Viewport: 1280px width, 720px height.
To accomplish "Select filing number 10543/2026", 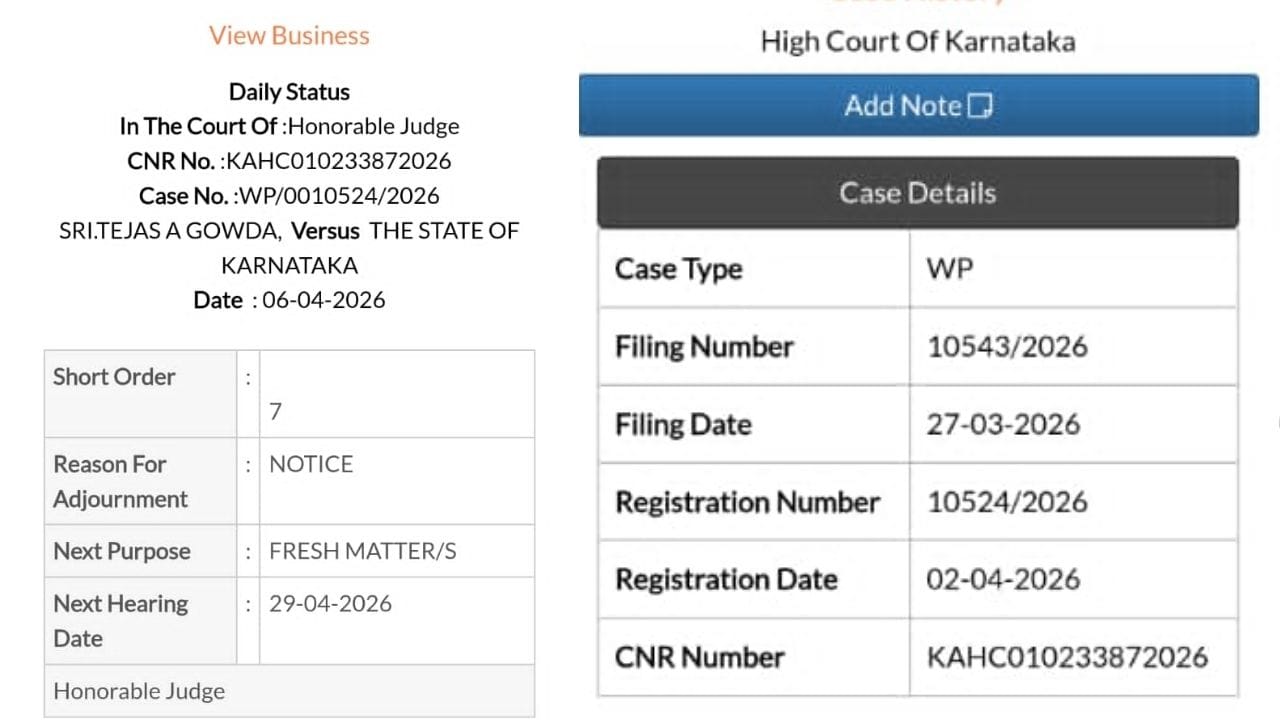I will coord(1007,347).
